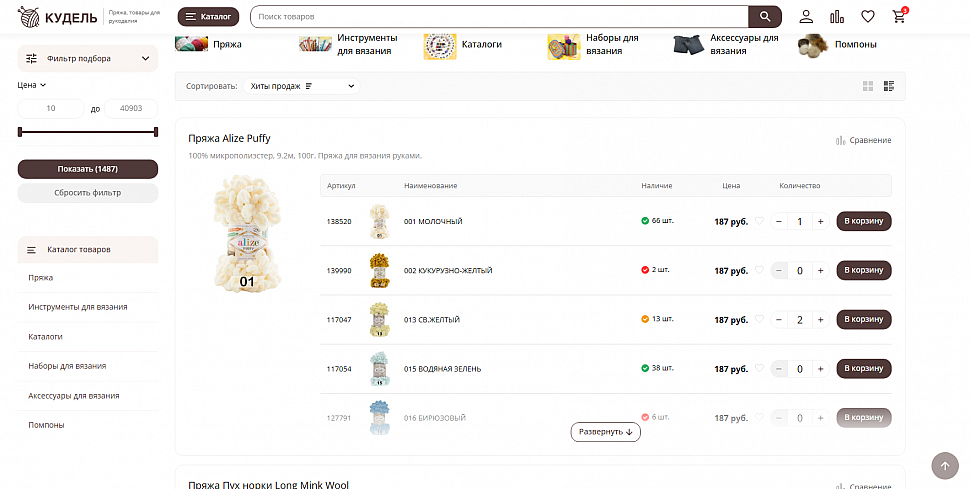Viewport: 970px width, 489px height.
Task: Click Показать (1487) button
Action: [x=88, y=169]
